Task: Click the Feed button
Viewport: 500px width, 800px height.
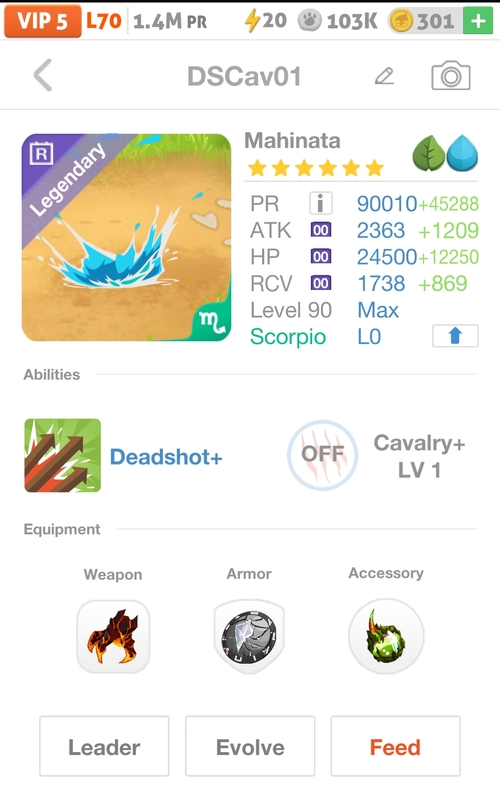Action: coord(395,746)
